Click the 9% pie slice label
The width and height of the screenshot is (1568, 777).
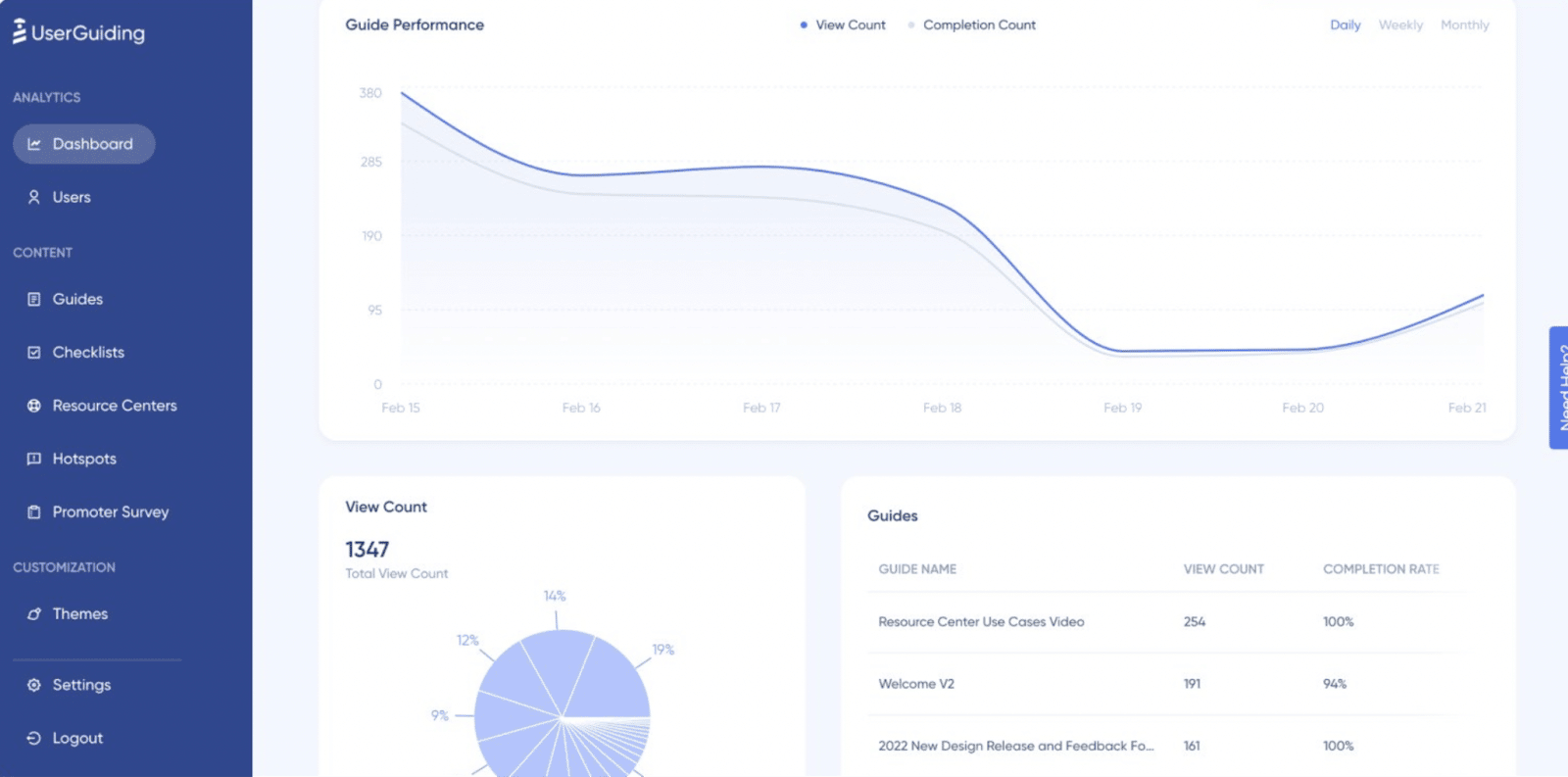(440, 715)
